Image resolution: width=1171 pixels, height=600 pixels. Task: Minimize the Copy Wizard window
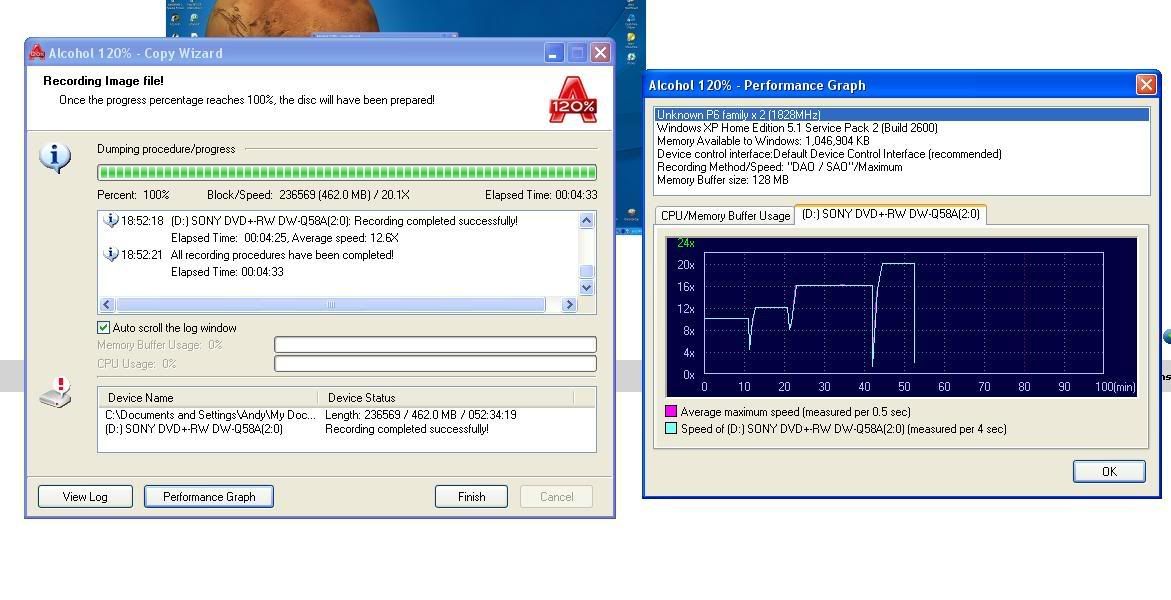[x=553, y=53]
